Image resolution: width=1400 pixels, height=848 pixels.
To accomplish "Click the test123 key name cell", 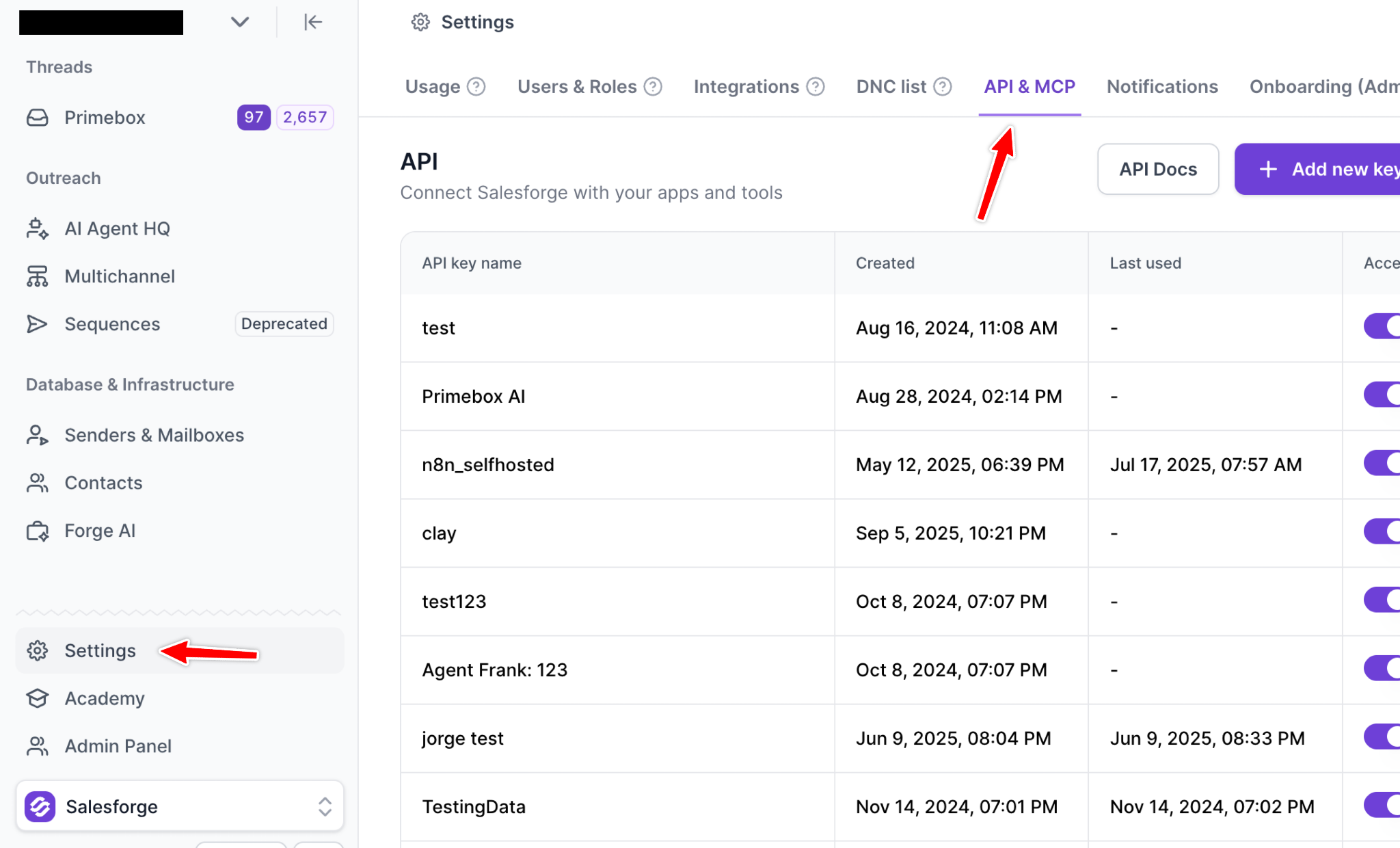I will pyautogui.click(x=617, y=601).
